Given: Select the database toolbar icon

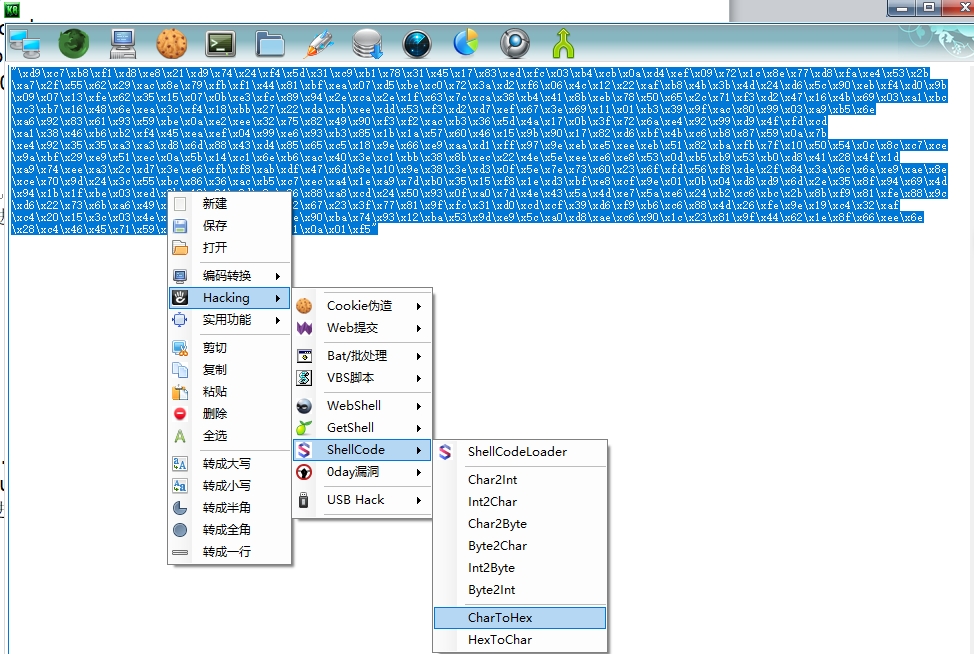Looking at the screenshot, I should (x=368, y=44).
